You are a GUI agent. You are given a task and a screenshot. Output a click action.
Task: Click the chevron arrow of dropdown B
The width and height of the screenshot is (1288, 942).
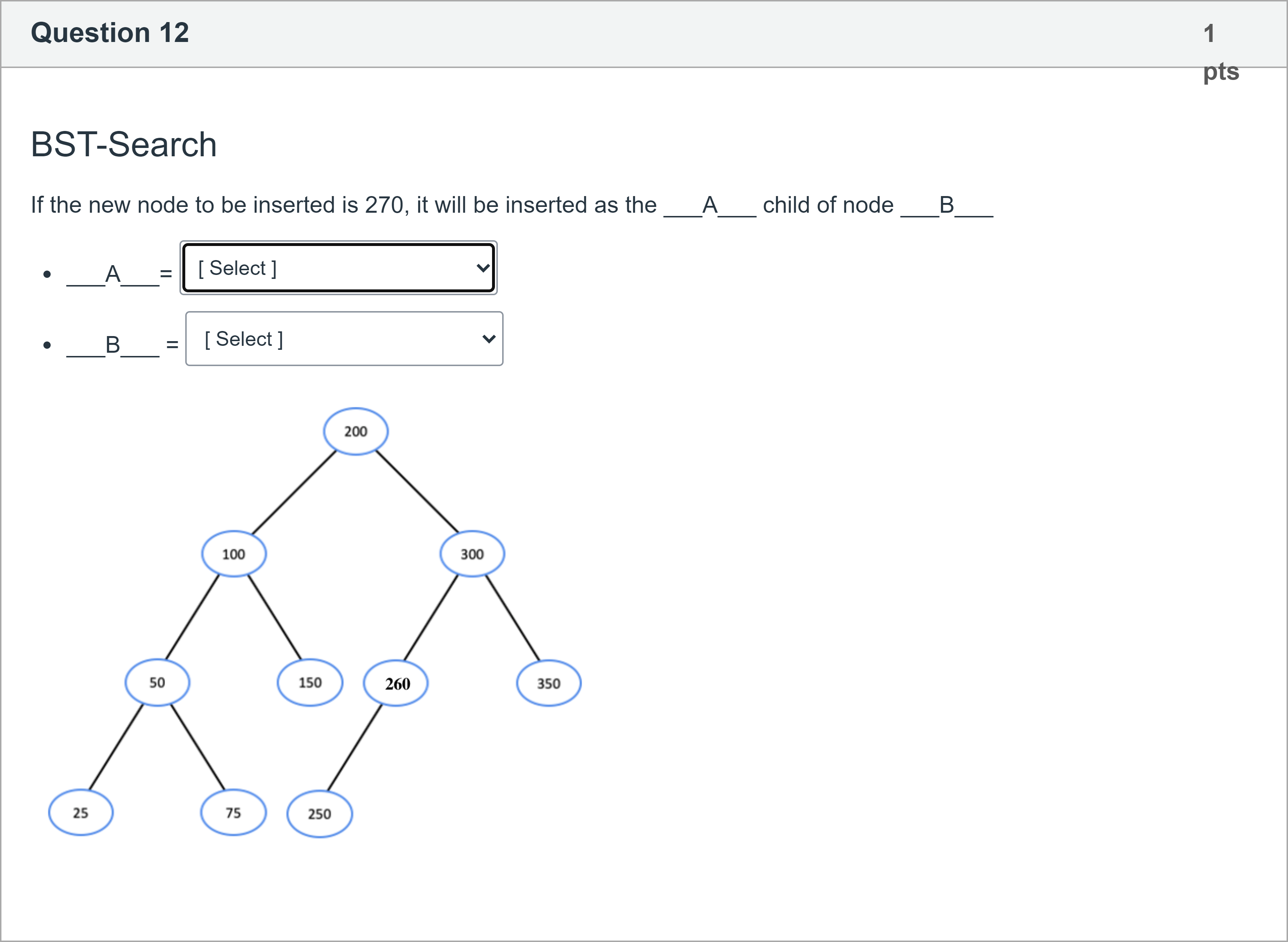click(x=489, y=339)
